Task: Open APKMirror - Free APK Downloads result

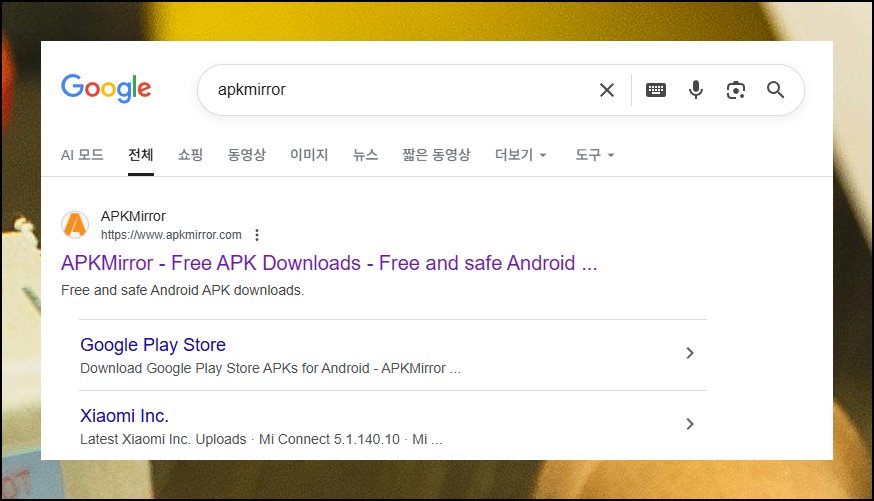Action: coord(329,263)
